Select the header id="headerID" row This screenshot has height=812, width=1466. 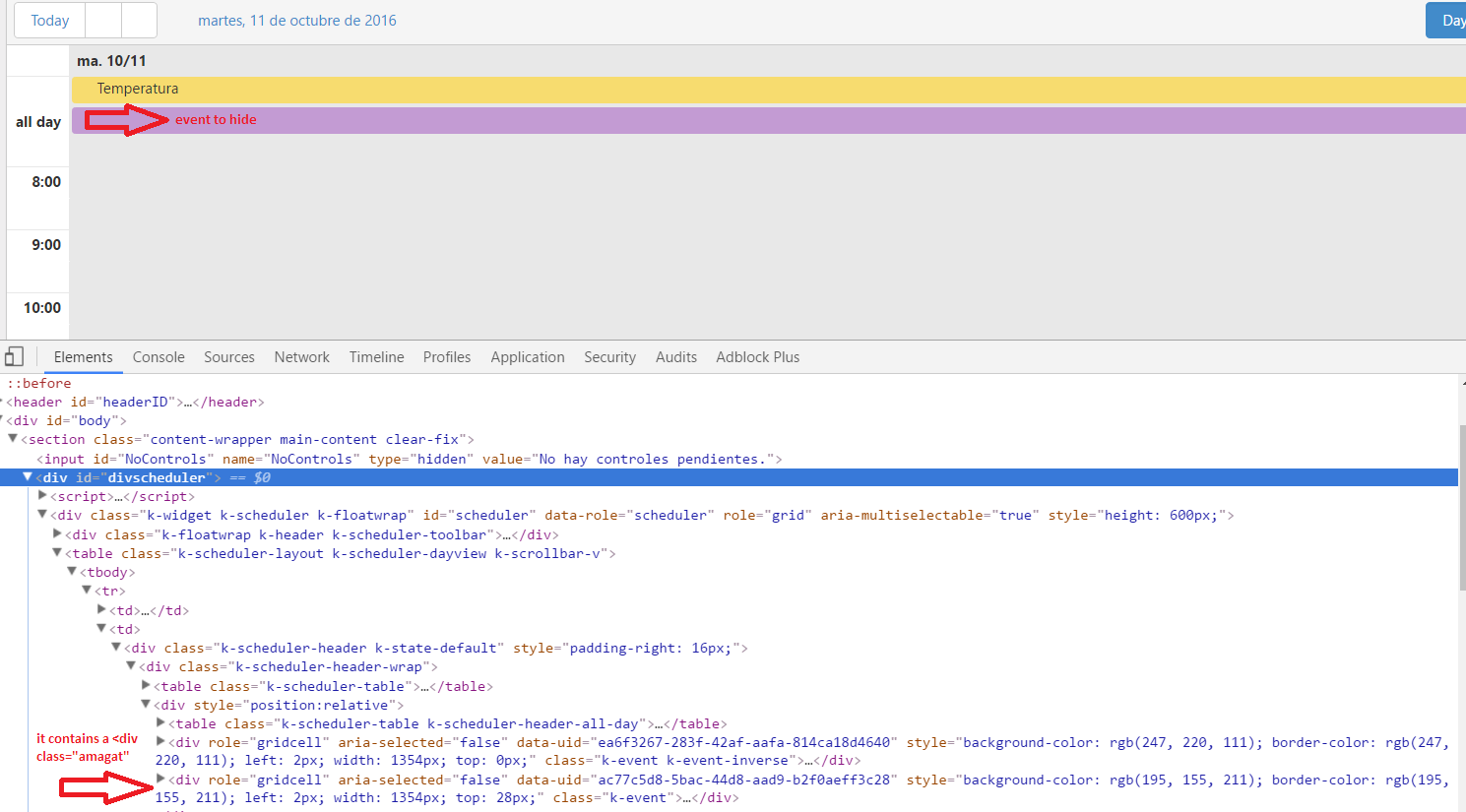click(x=136, y=402)
